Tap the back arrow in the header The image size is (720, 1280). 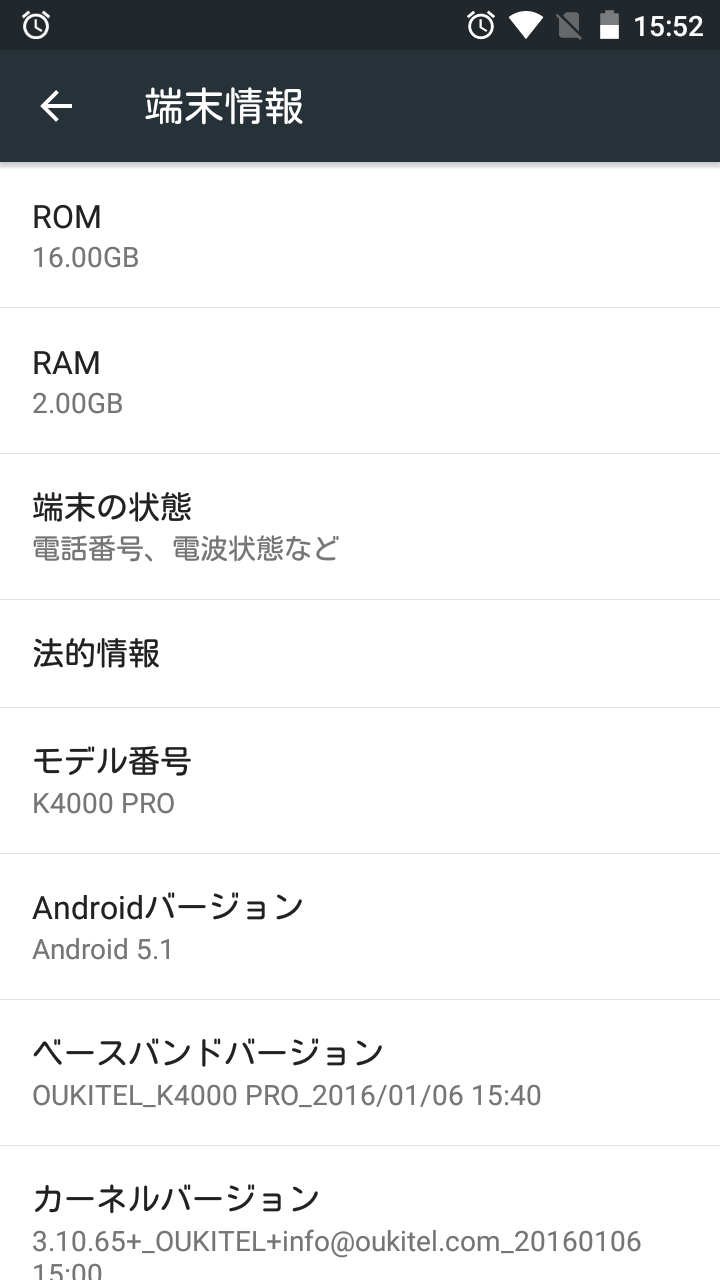(56, 106)
